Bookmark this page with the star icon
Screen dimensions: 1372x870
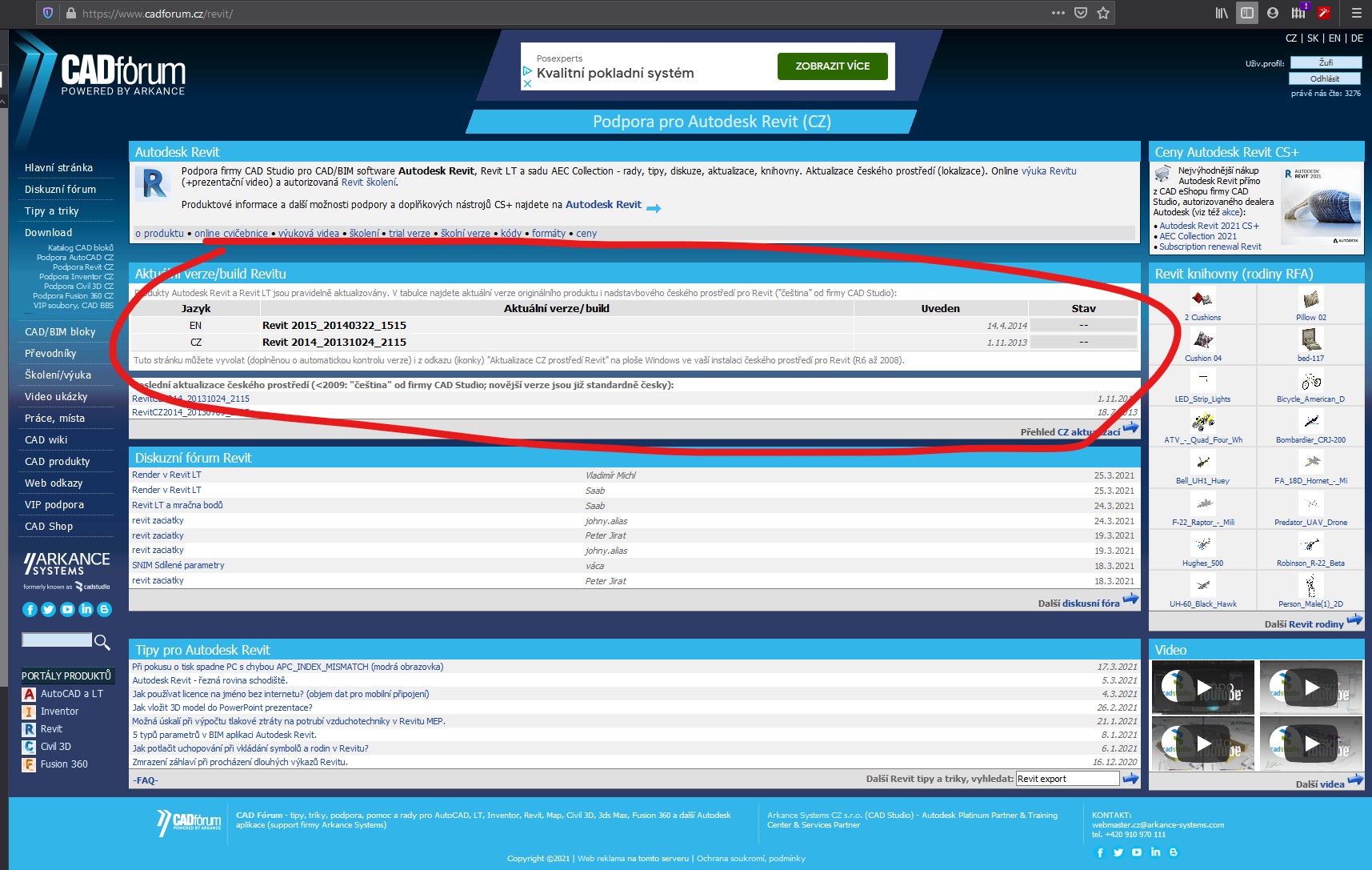1103,13
